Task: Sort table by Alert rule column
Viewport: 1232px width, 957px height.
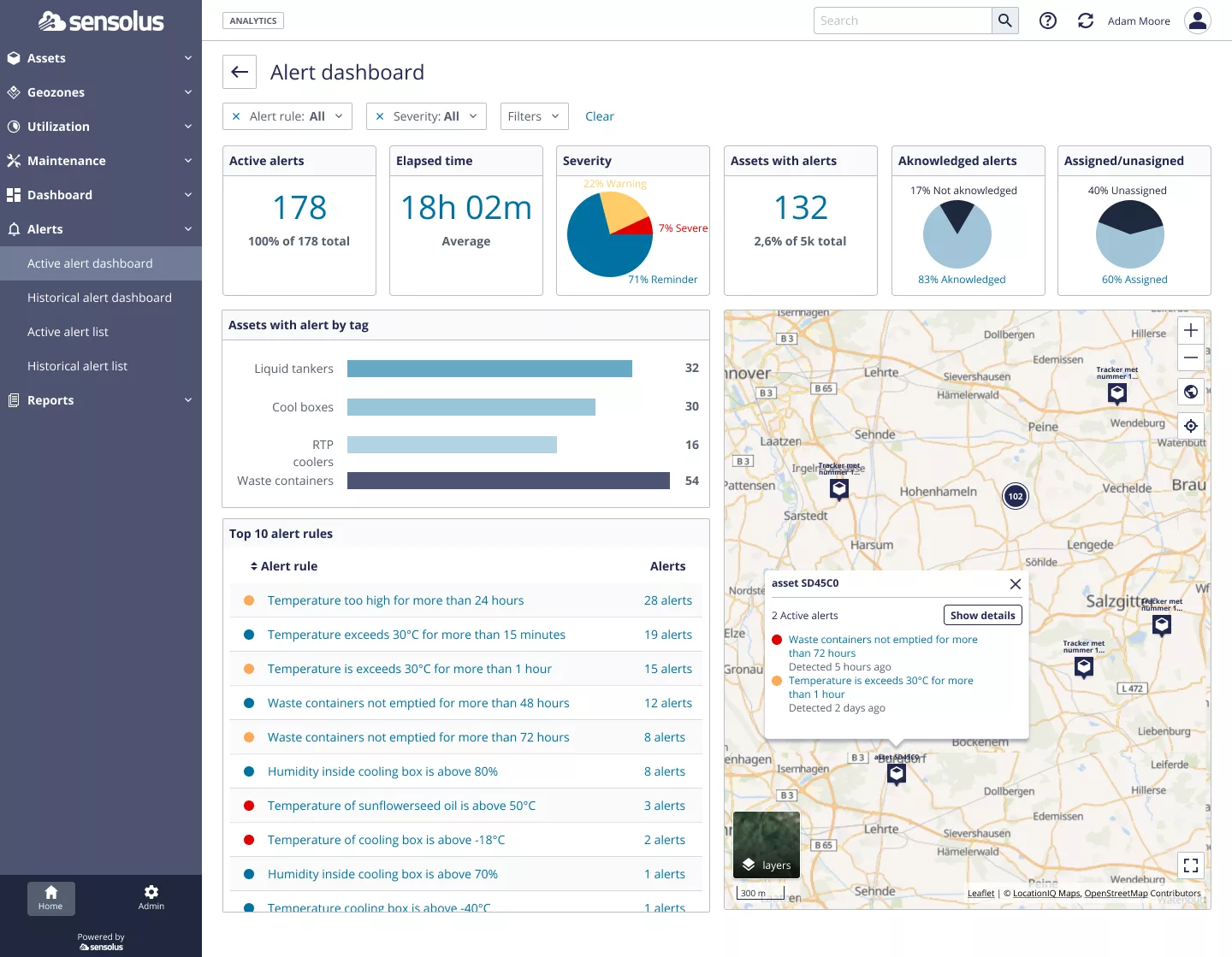Action: click(x=283, y=566)
